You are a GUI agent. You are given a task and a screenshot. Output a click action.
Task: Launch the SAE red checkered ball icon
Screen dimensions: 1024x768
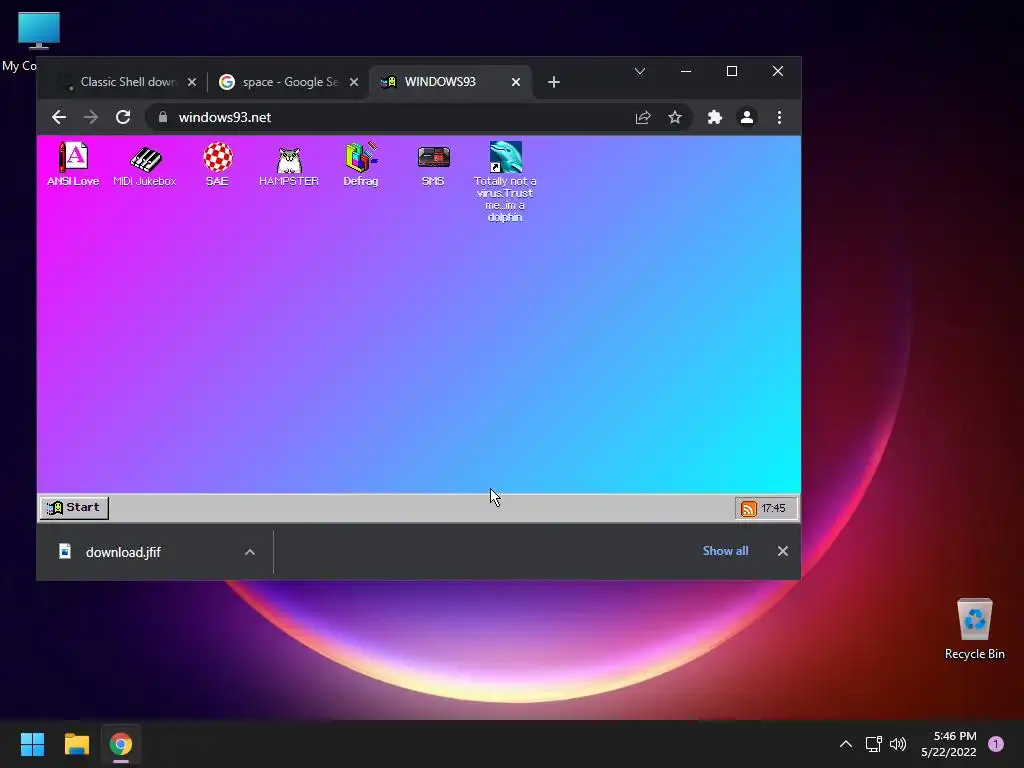[217, 164]
